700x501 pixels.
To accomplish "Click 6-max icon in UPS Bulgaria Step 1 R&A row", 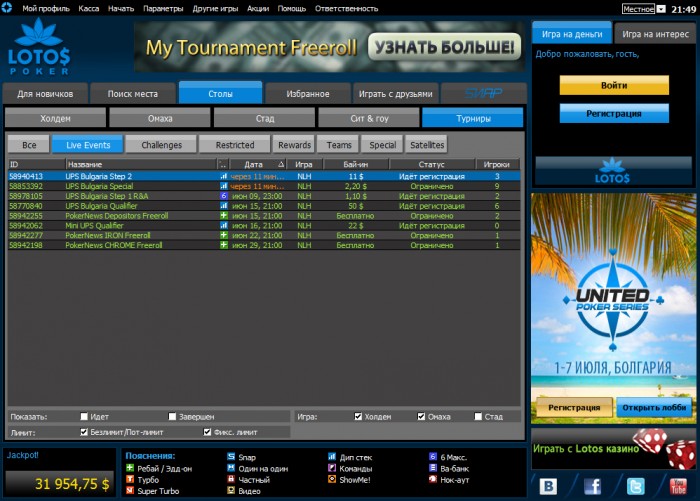I will pyautogui.click(x=224, y=196).
